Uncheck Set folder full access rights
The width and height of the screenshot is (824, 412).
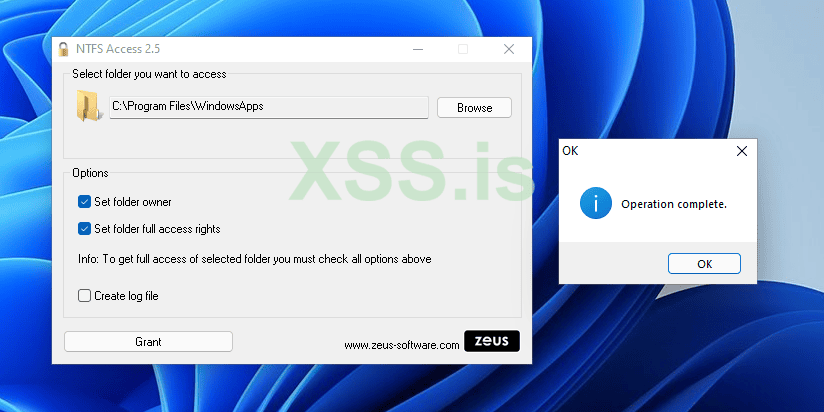point(84,229)
